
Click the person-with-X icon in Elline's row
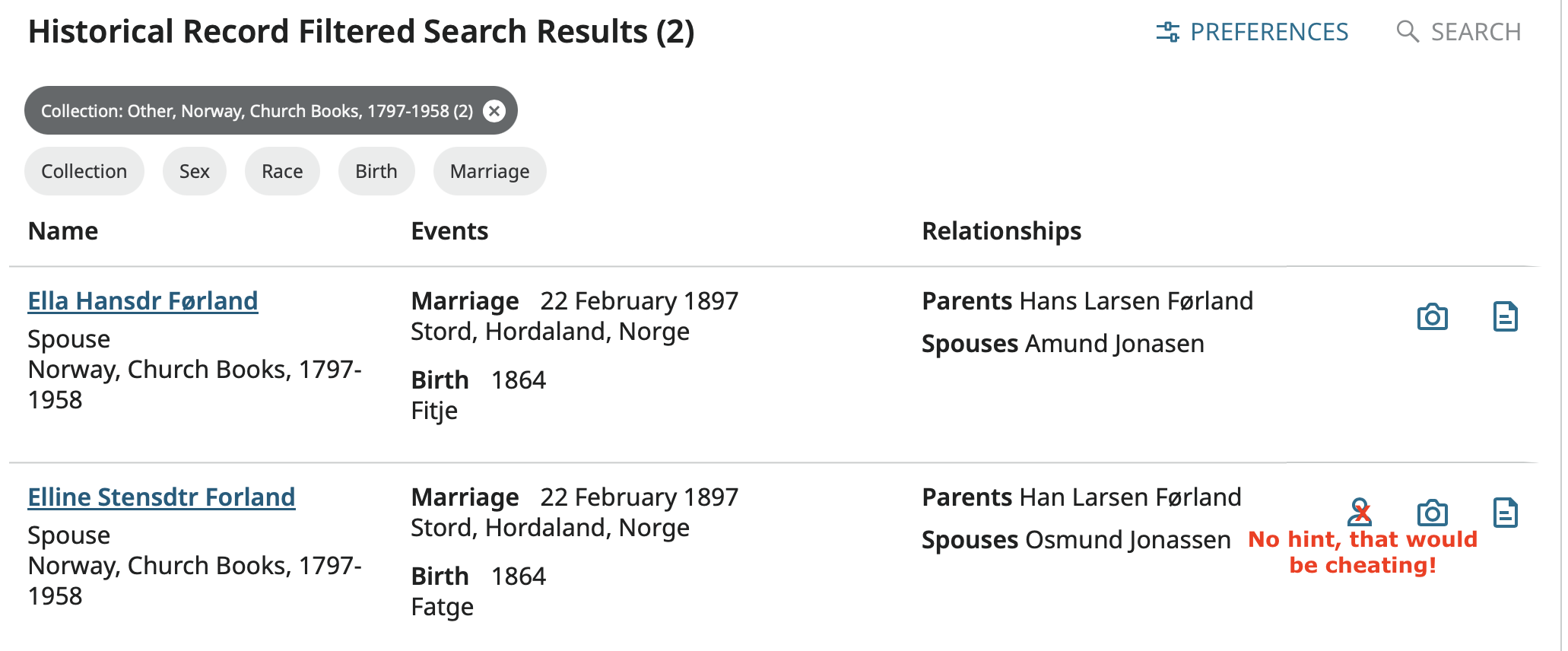(x=1360, y=511)
